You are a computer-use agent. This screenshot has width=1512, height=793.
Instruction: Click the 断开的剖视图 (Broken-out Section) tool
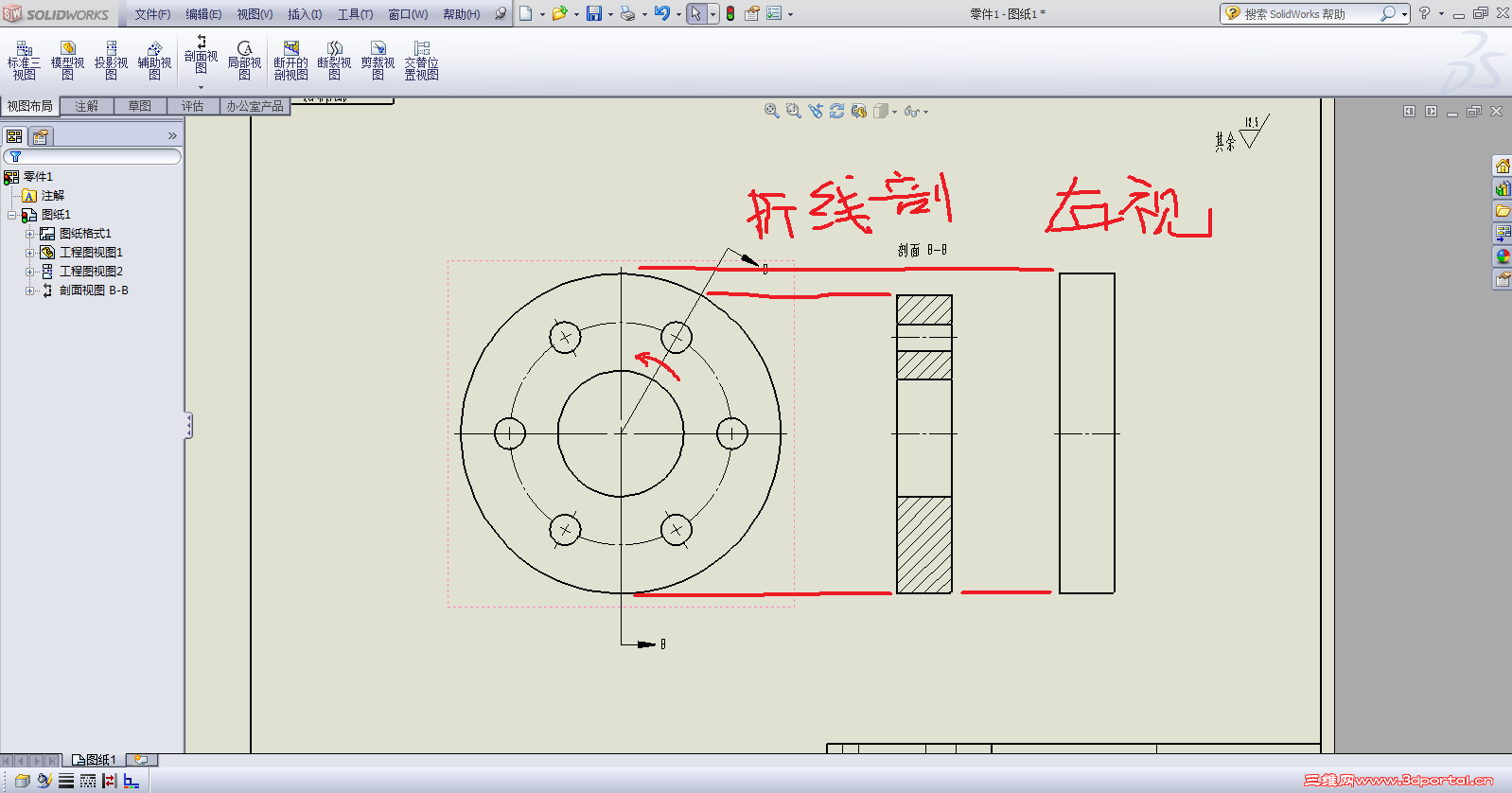tap(290, 61)
